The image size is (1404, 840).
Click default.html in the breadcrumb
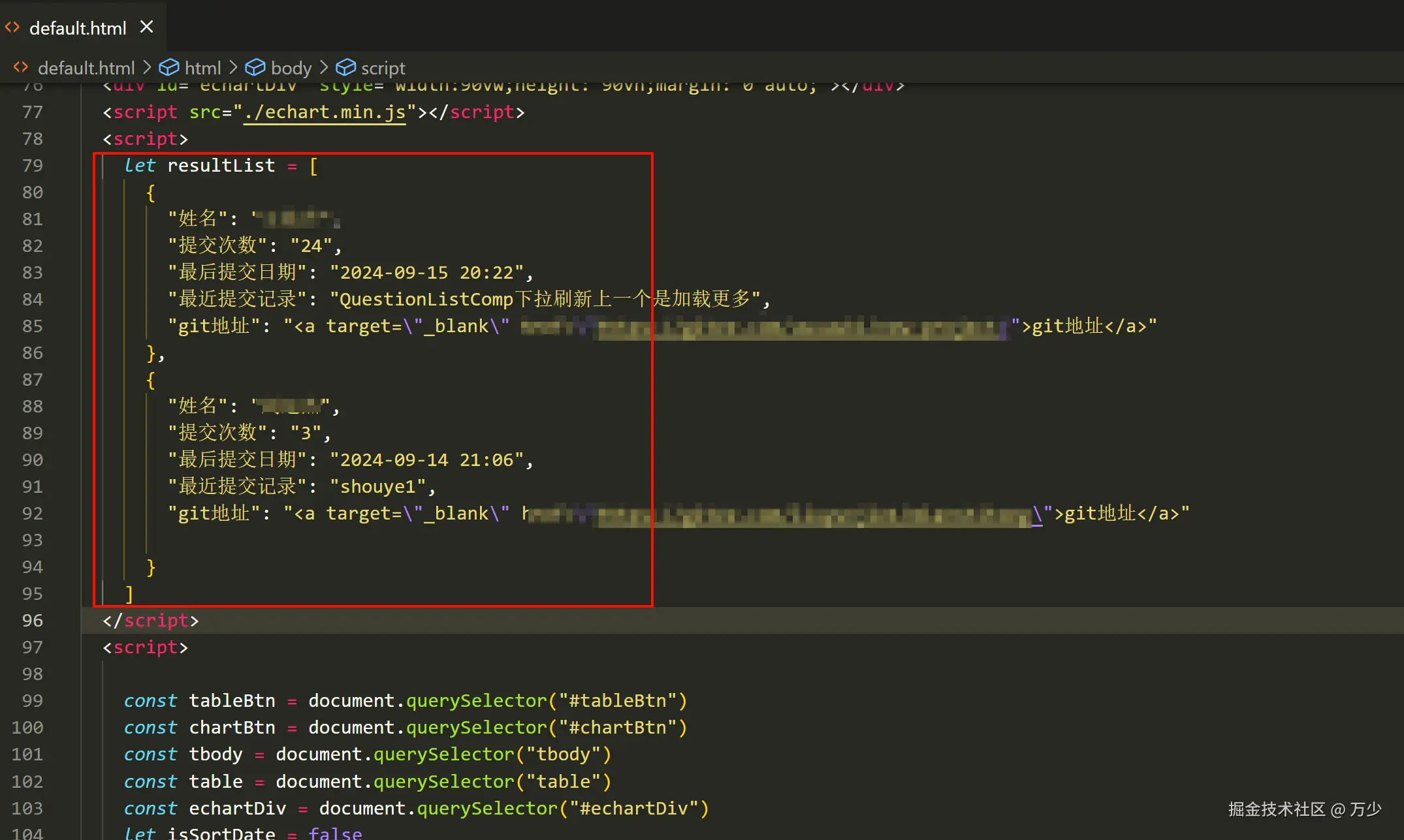[86, 68]
